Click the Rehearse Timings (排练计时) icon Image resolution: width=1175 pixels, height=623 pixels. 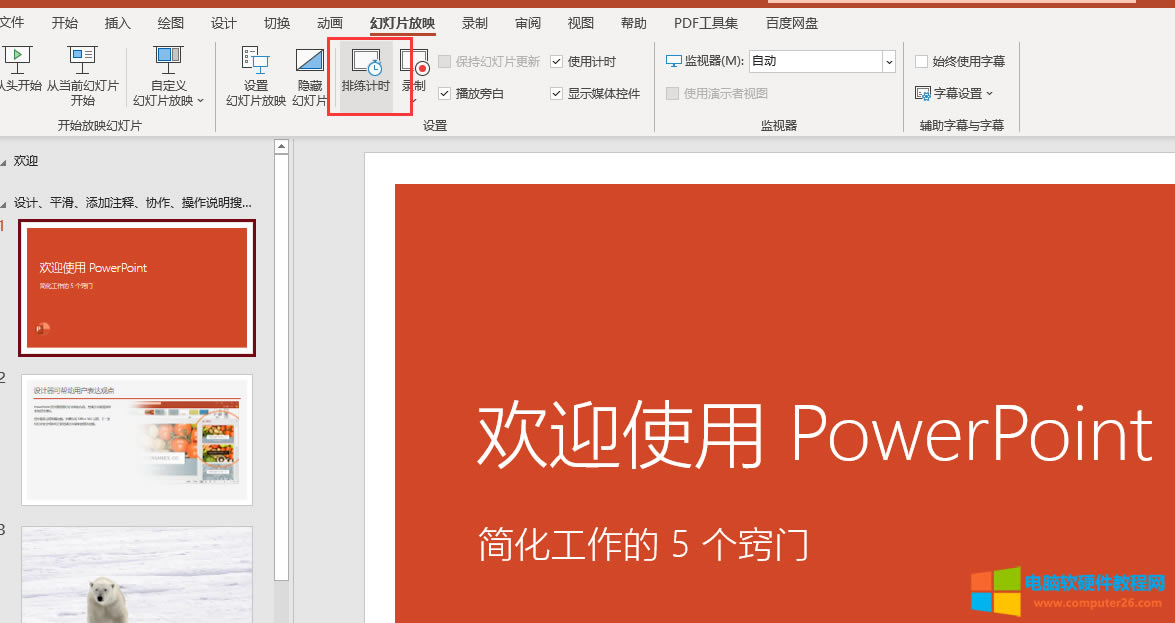point(366,61)
